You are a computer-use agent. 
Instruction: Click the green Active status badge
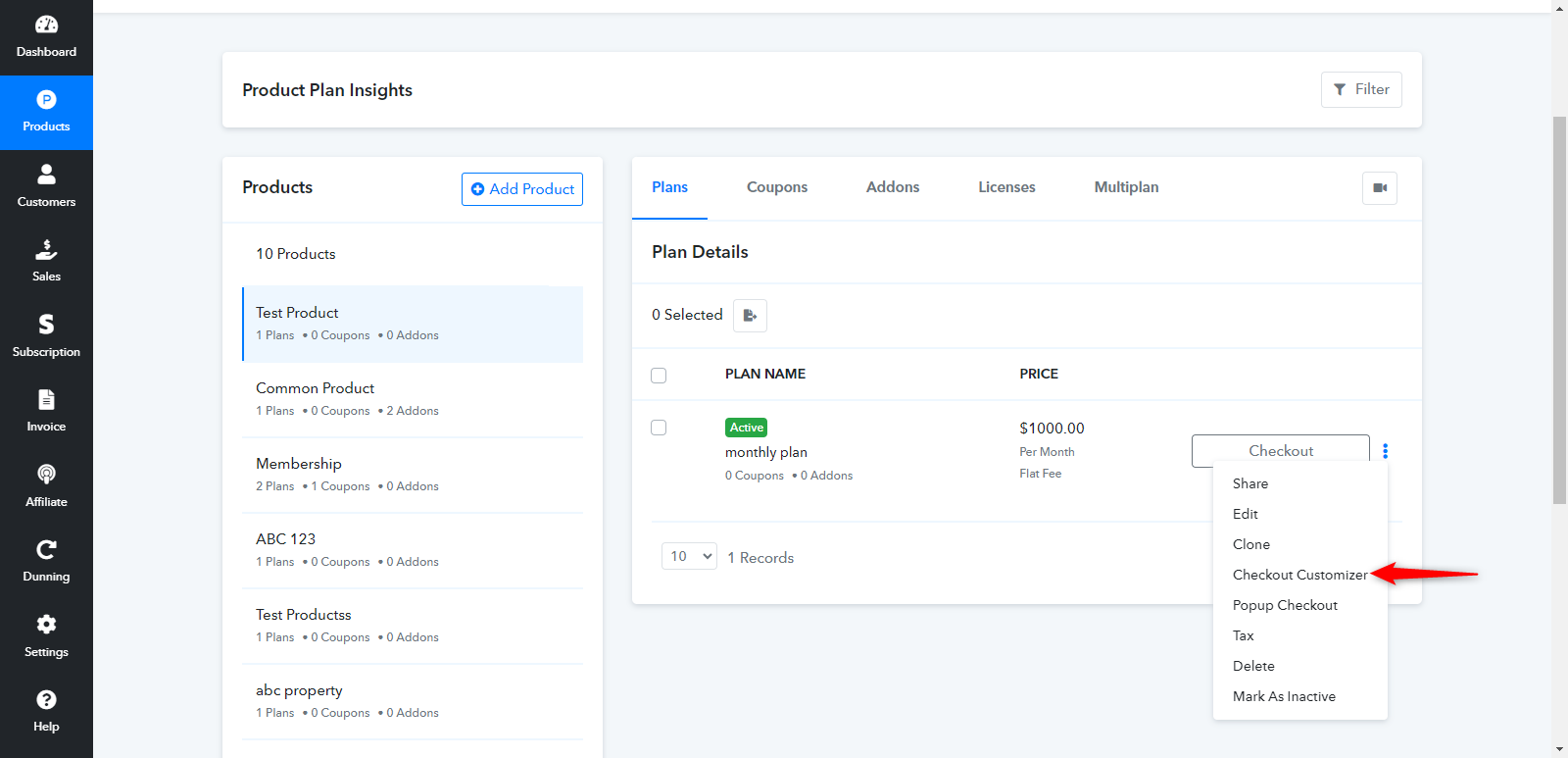pyautogui.click(x=746, y=428)
